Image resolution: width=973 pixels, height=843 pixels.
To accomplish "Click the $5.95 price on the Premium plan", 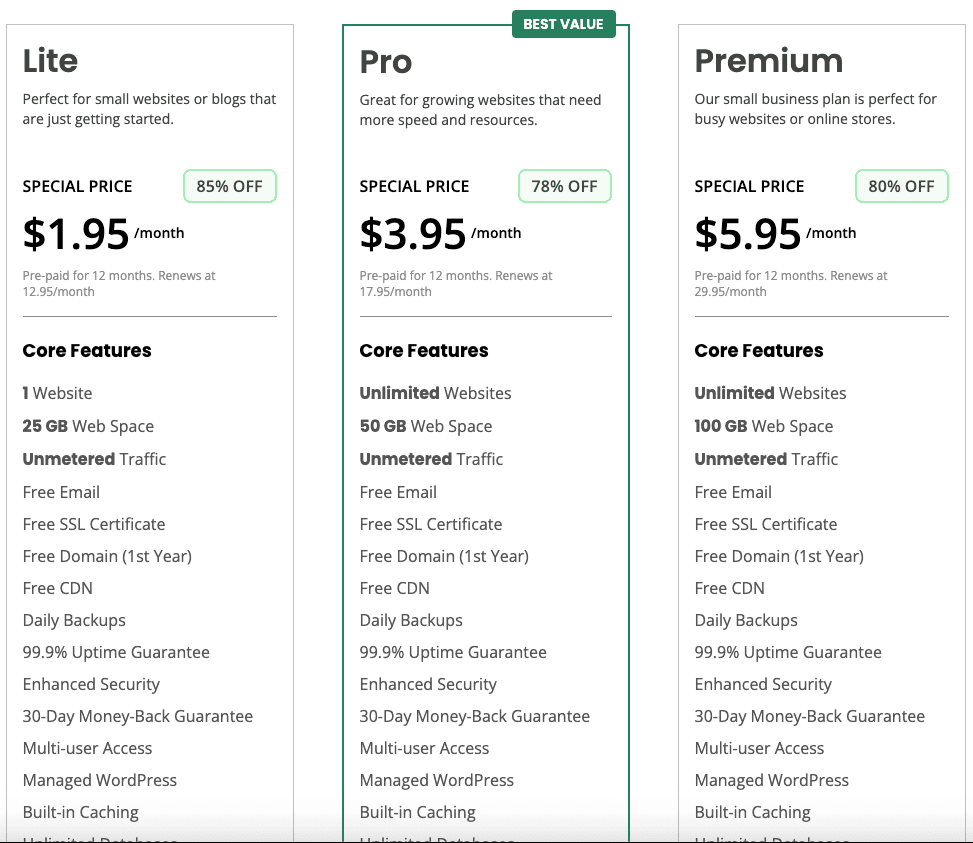I will click(748, 234).
